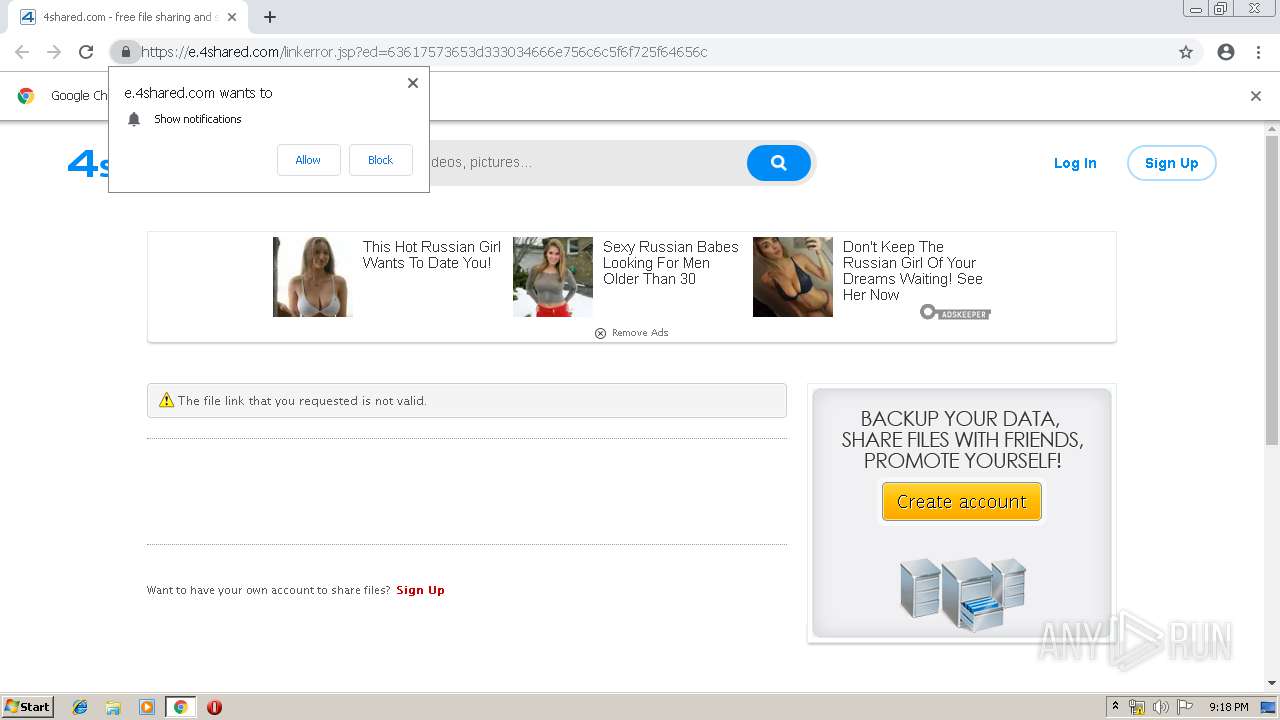Allow notifications from e.4shared.com
This screenshot has width=1280, height=720.
pyautogui.click(x=308, y=160)
